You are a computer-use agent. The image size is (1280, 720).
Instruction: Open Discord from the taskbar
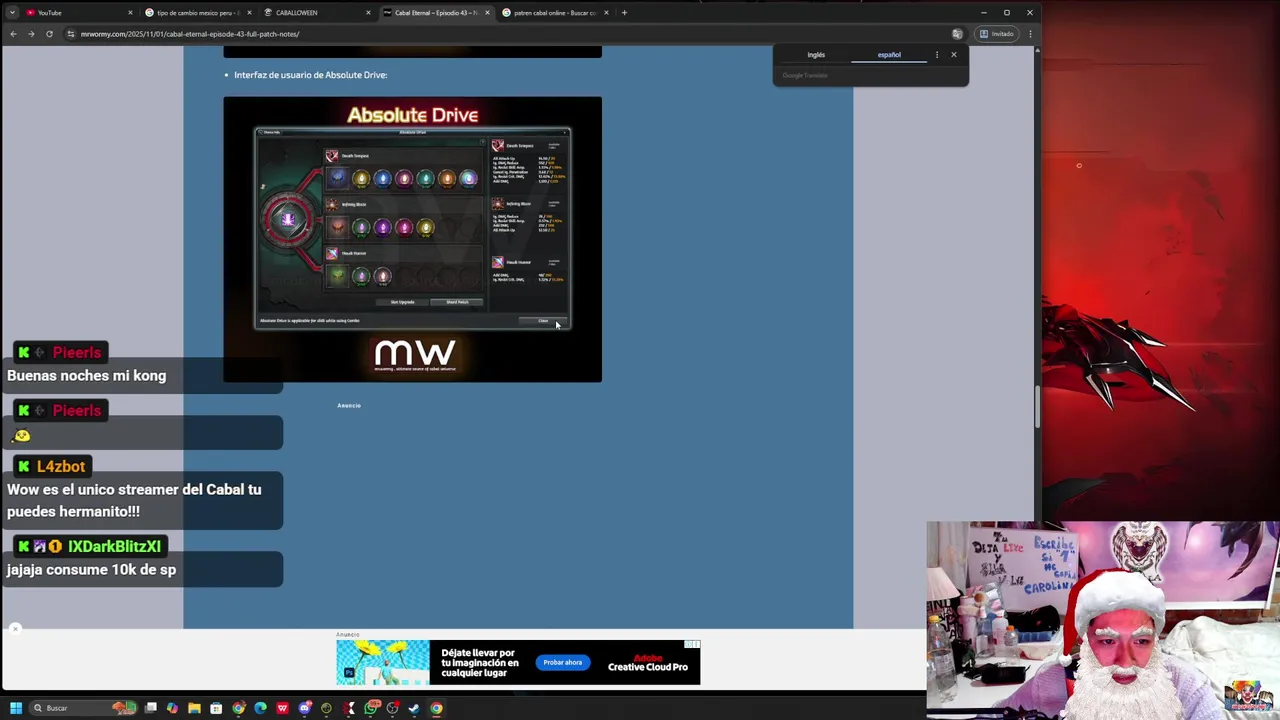pos(304,708)
